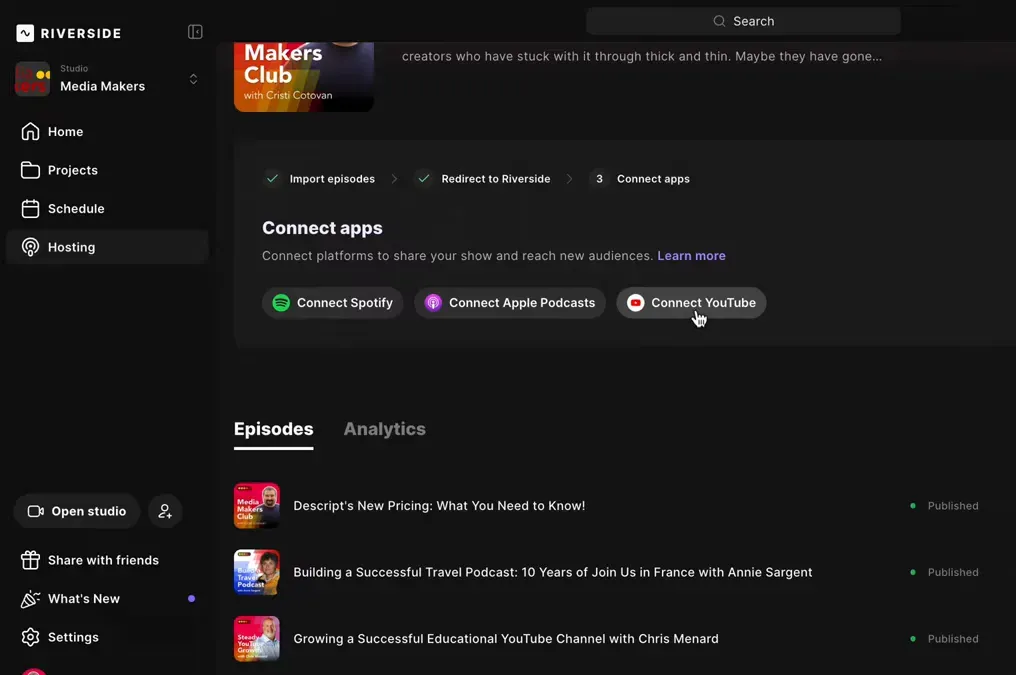Click the Apple Podcasts icon
Viewport: 1016px width, 675px height.
tap(433, 302)
